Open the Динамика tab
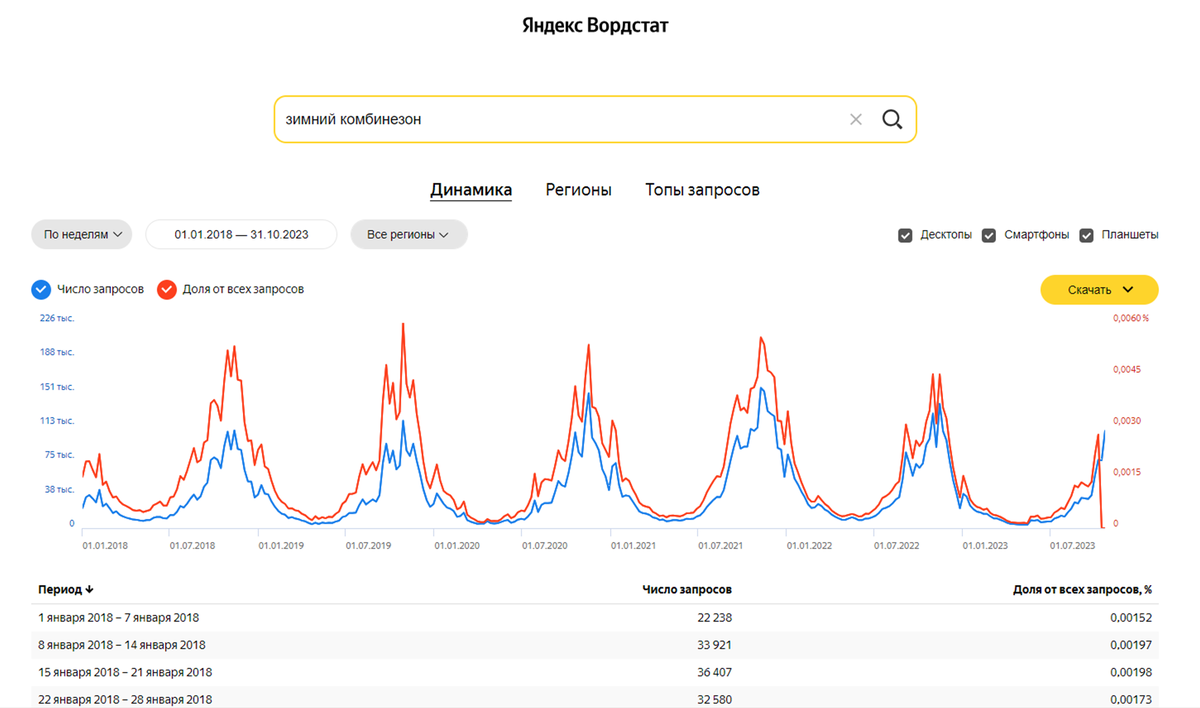 pos(471,190)
